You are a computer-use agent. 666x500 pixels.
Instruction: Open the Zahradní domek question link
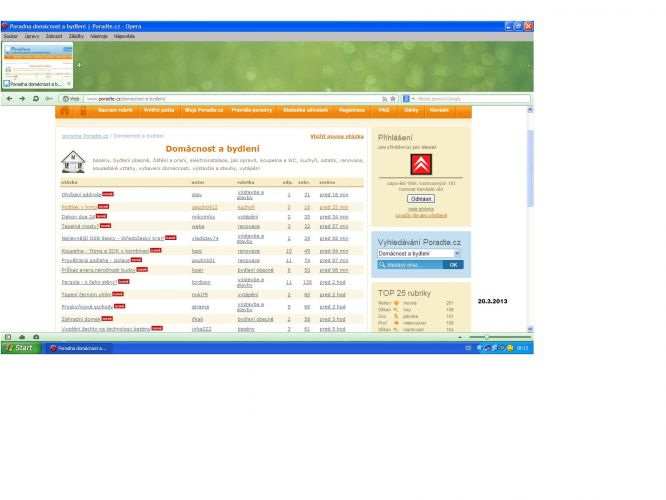[x=81, y=319]
